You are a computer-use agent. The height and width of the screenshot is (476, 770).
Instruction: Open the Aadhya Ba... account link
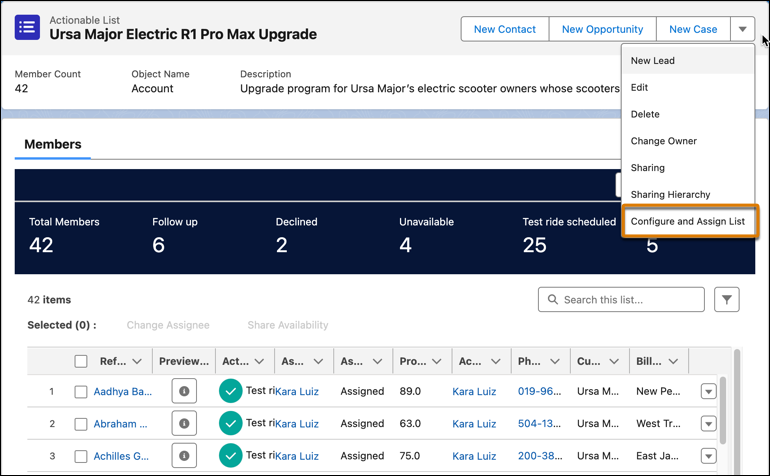[123, 392]
